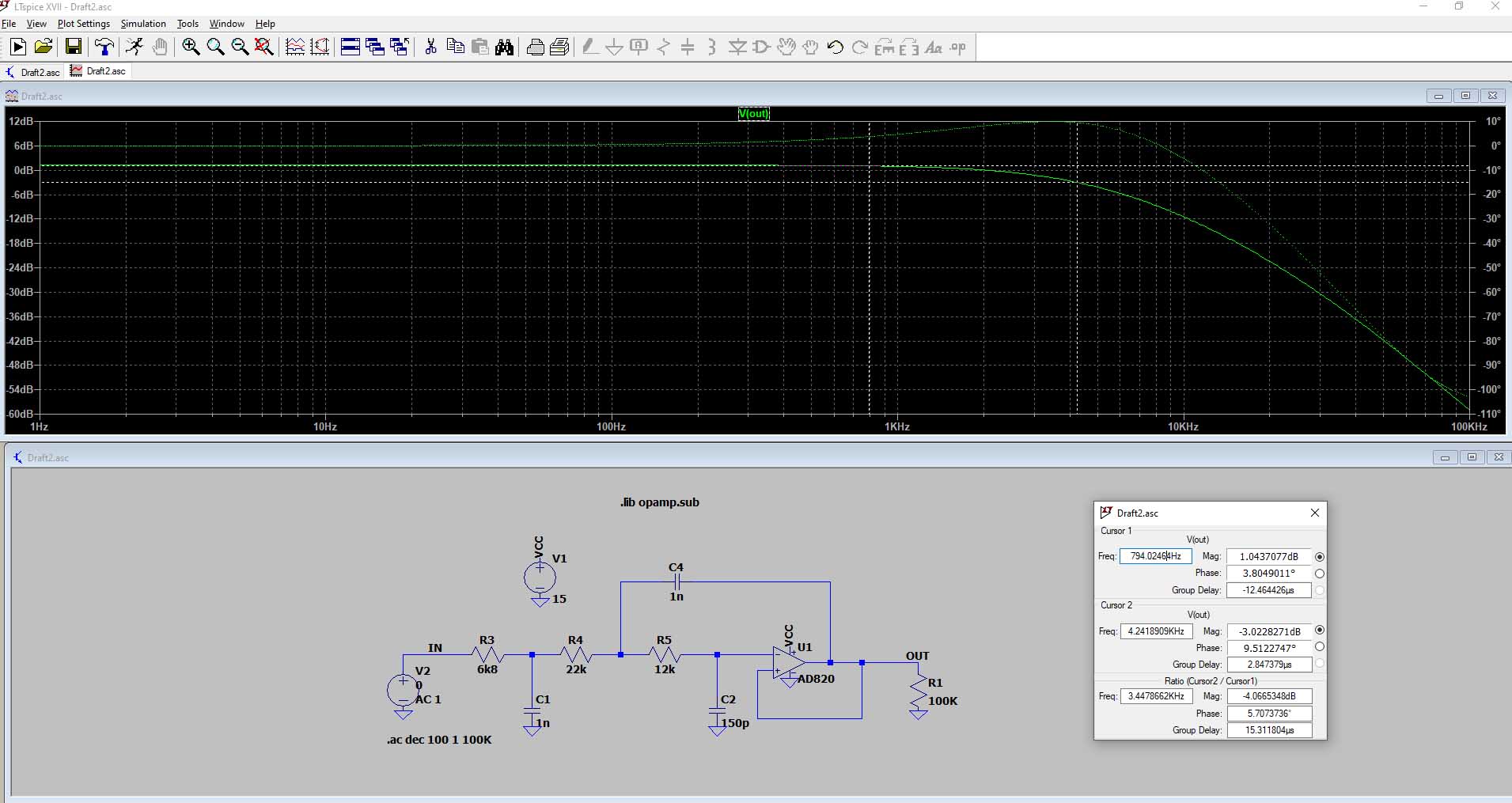This screenshot has width=1512, height=803.
Task: Open the Plot Settings menu
Action: coord(83,24)
